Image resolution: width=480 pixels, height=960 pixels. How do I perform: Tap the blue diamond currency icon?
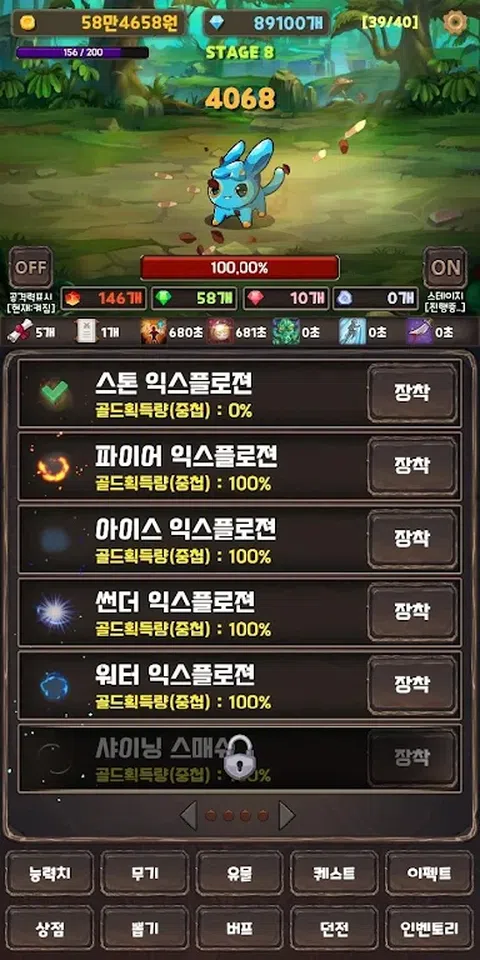217,23
